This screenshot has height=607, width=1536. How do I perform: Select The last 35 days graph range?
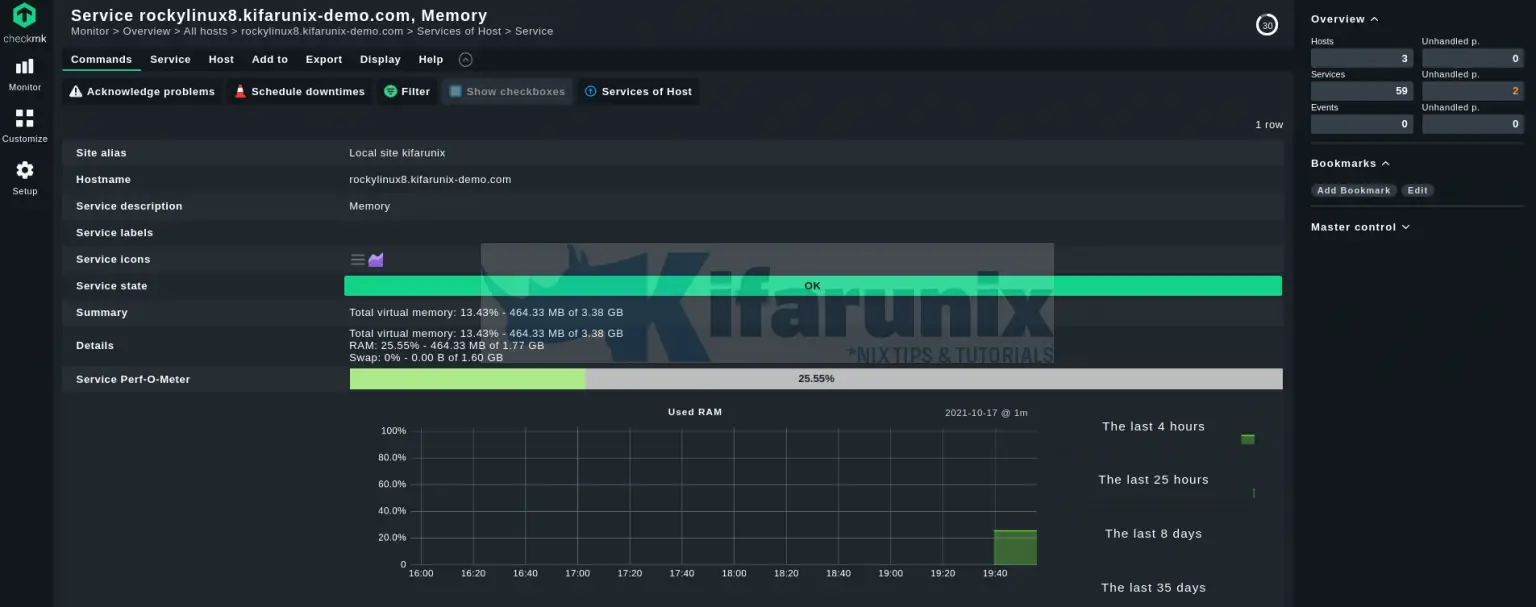(x=1153, y=588)
